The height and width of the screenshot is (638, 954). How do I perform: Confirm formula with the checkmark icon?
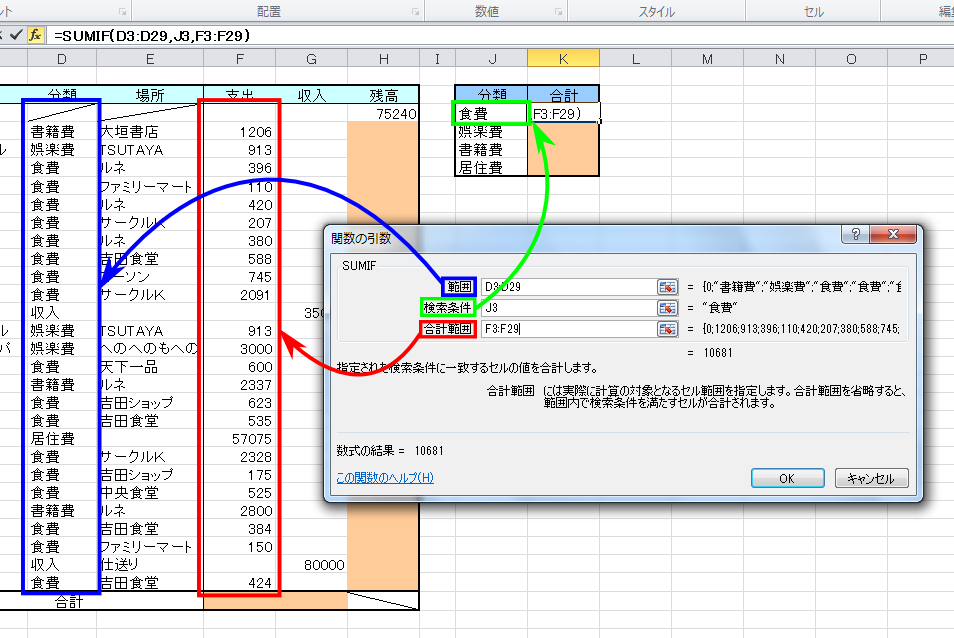(x=16, y=35)
